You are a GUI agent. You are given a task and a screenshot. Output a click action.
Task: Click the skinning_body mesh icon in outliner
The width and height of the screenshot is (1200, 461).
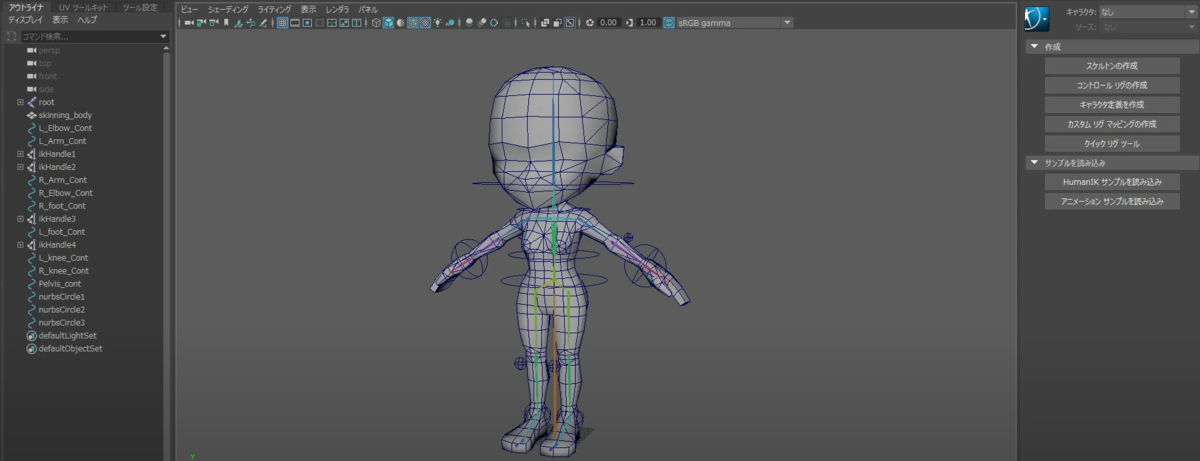[31, 115]
